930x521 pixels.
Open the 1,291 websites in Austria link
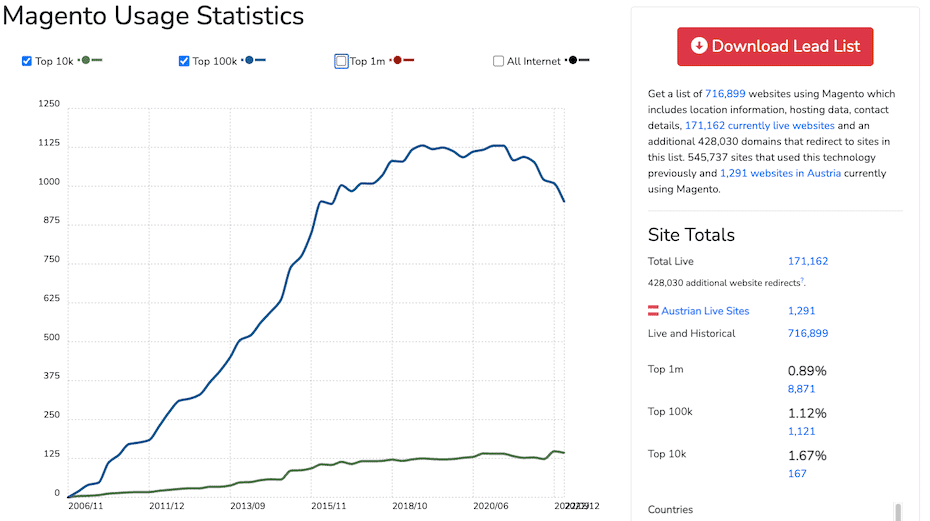[781, 173]
